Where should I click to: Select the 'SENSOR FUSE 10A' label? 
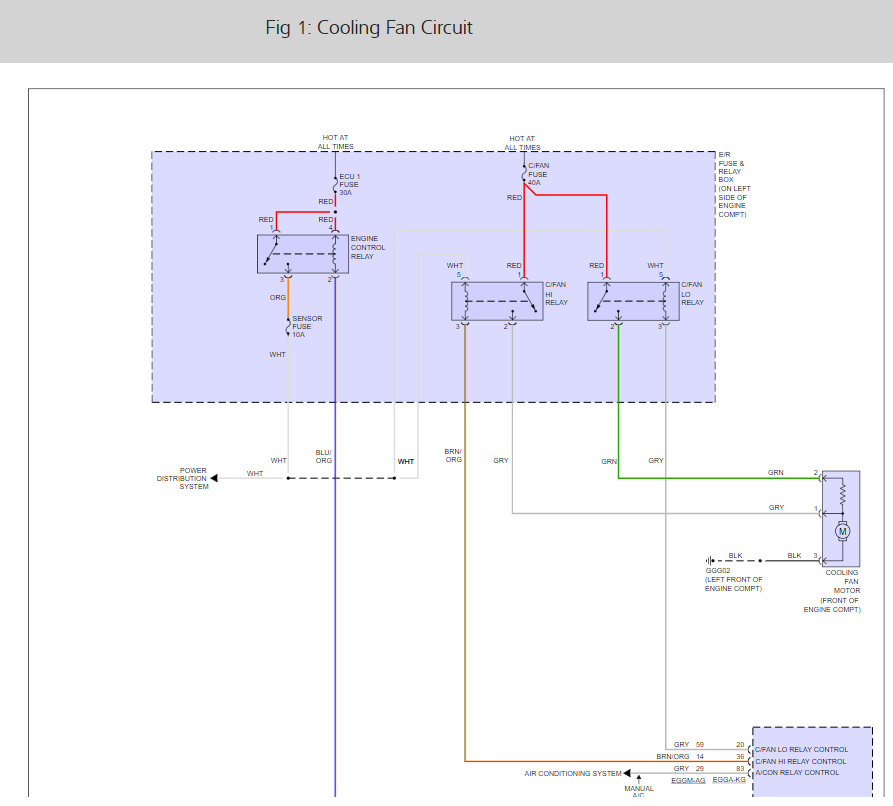(307, 326)
